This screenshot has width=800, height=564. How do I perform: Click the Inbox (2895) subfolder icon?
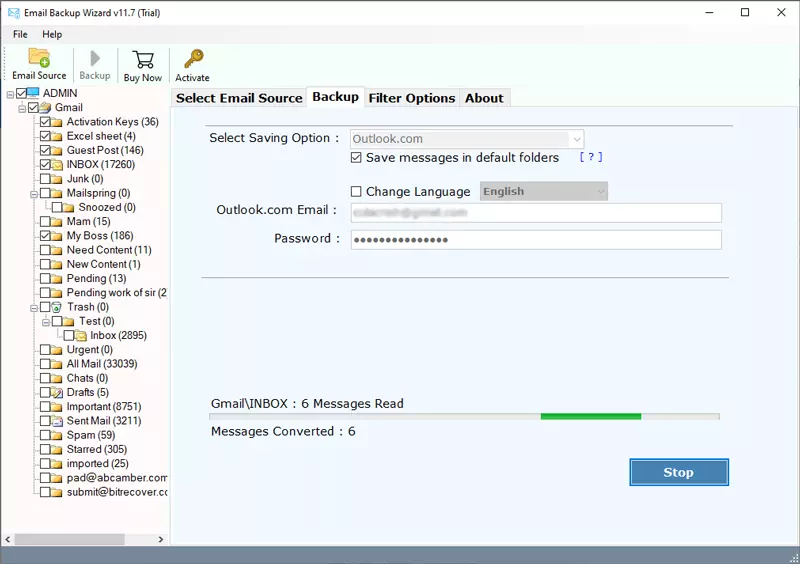click(81, 335)
